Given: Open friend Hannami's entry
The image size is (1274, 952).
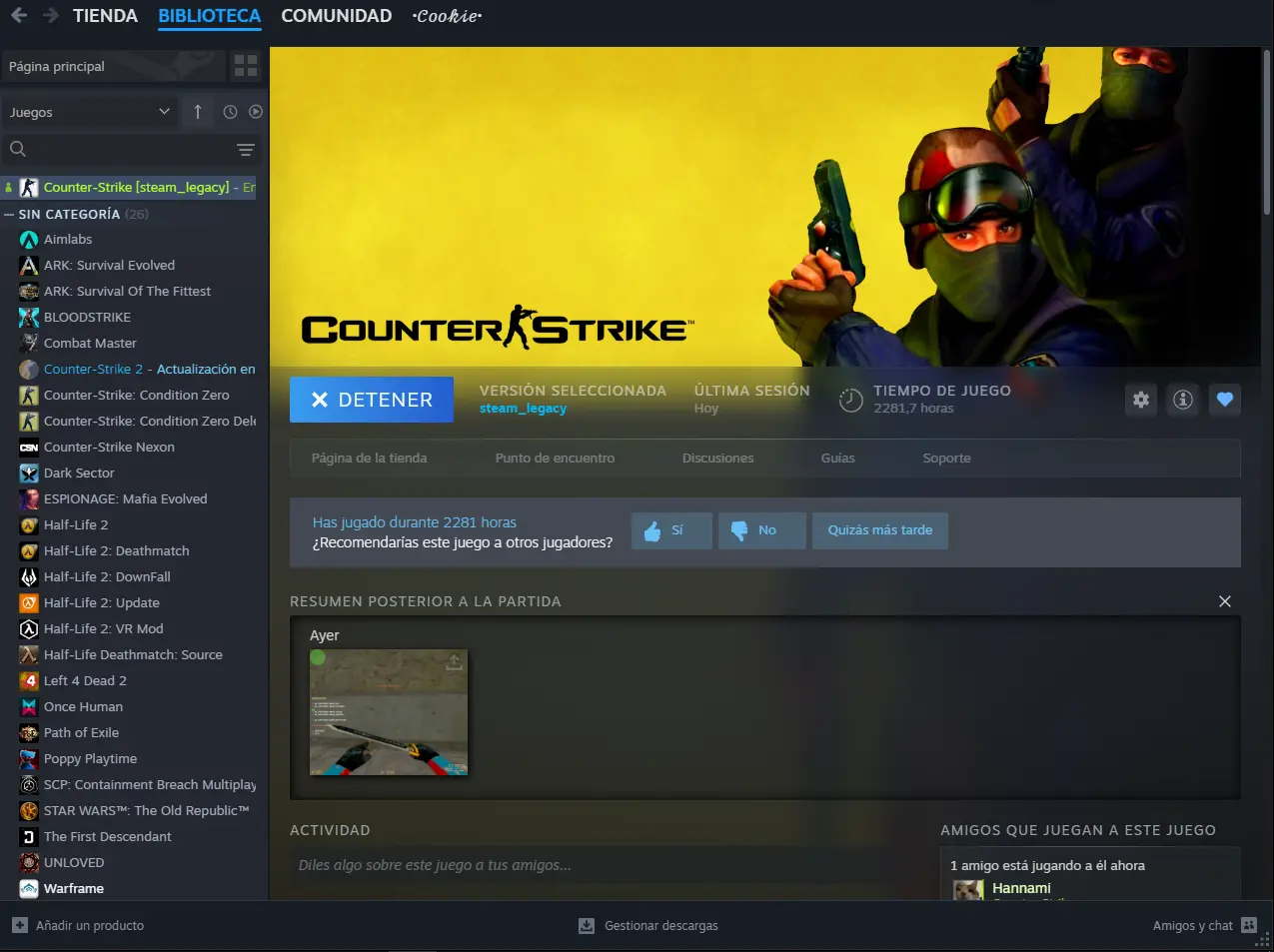Looking at the screenshot, I should tap(1020, 888).
